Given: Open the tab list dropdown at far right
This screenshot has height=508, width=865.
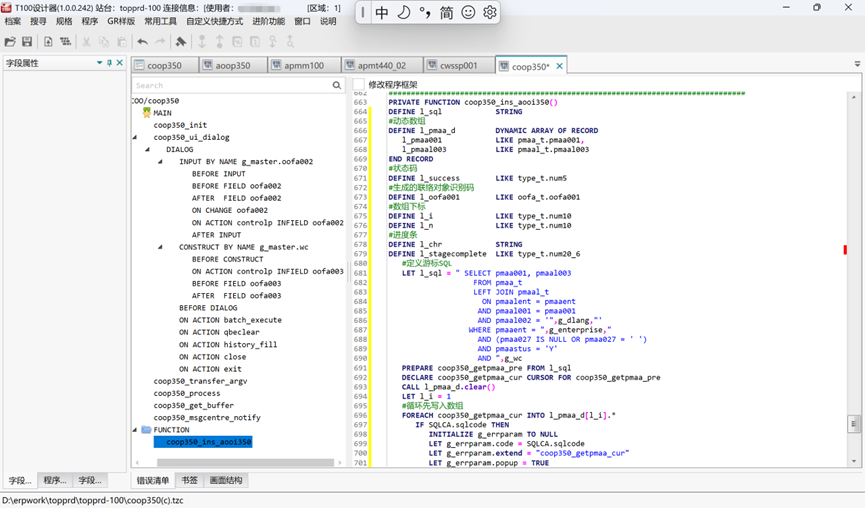Looking at the screenshot, I should [x=857, y=65].
